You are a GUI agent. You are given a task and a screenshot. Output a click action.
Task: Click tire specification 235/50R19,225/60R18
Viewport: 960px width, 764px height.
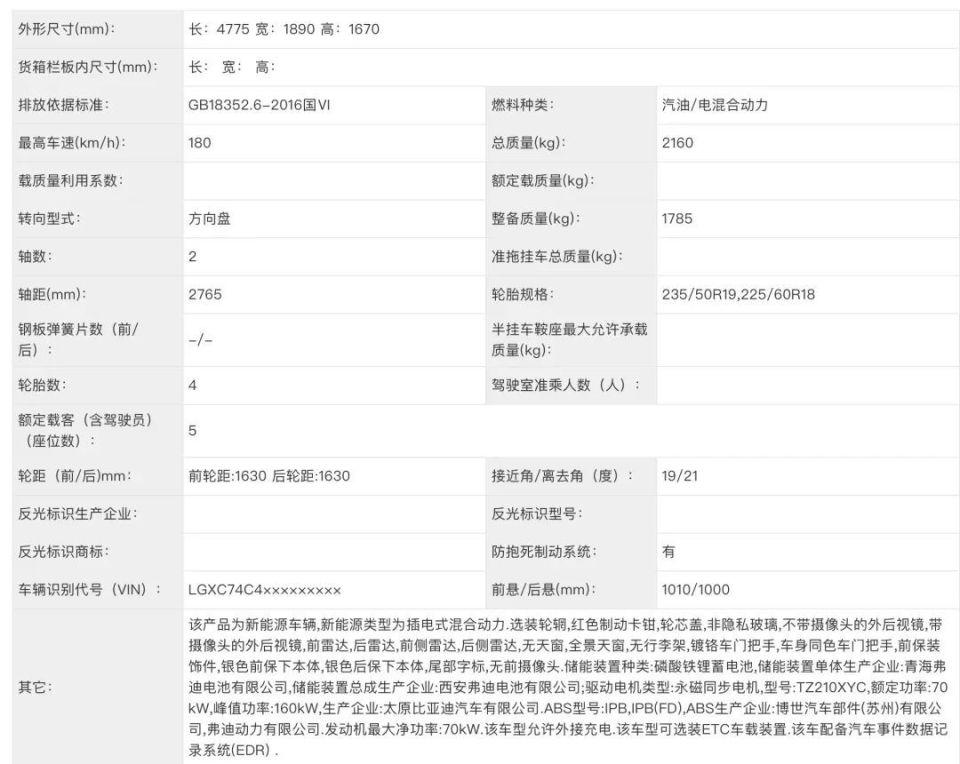pyautogui.click(x=738, y=295)
